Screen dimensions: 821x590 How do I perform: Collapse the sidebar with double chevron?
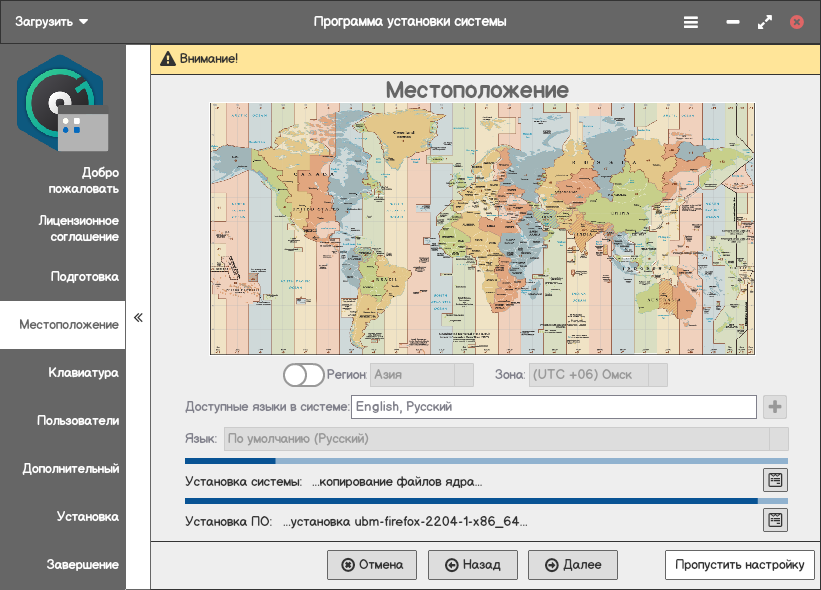(138, 318)
